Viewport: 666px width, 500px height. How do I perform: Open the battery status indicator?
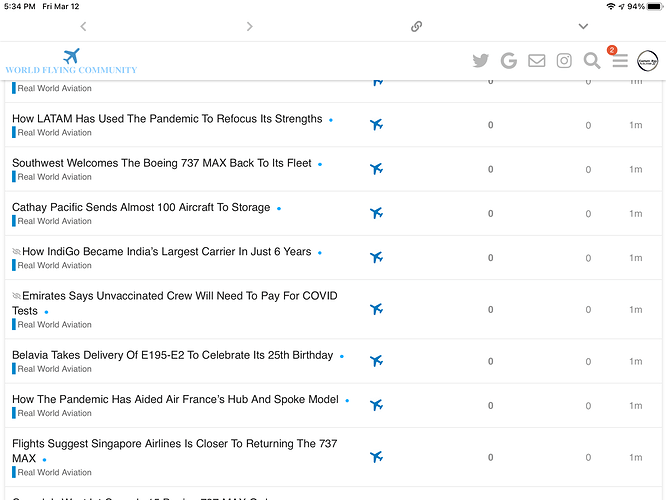(x=654, y=6)
